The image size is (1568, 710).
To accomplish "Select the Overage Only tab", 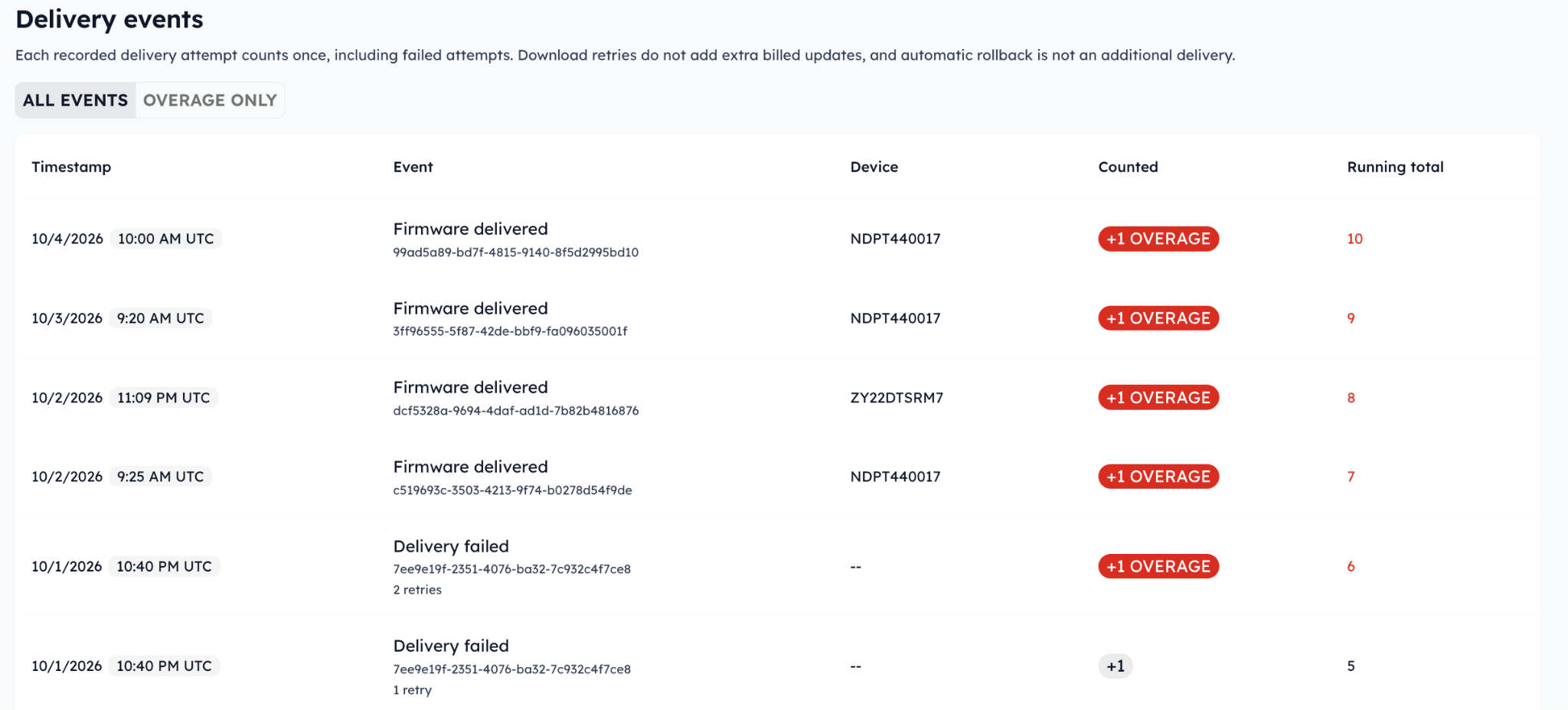I will coord(210,100).
